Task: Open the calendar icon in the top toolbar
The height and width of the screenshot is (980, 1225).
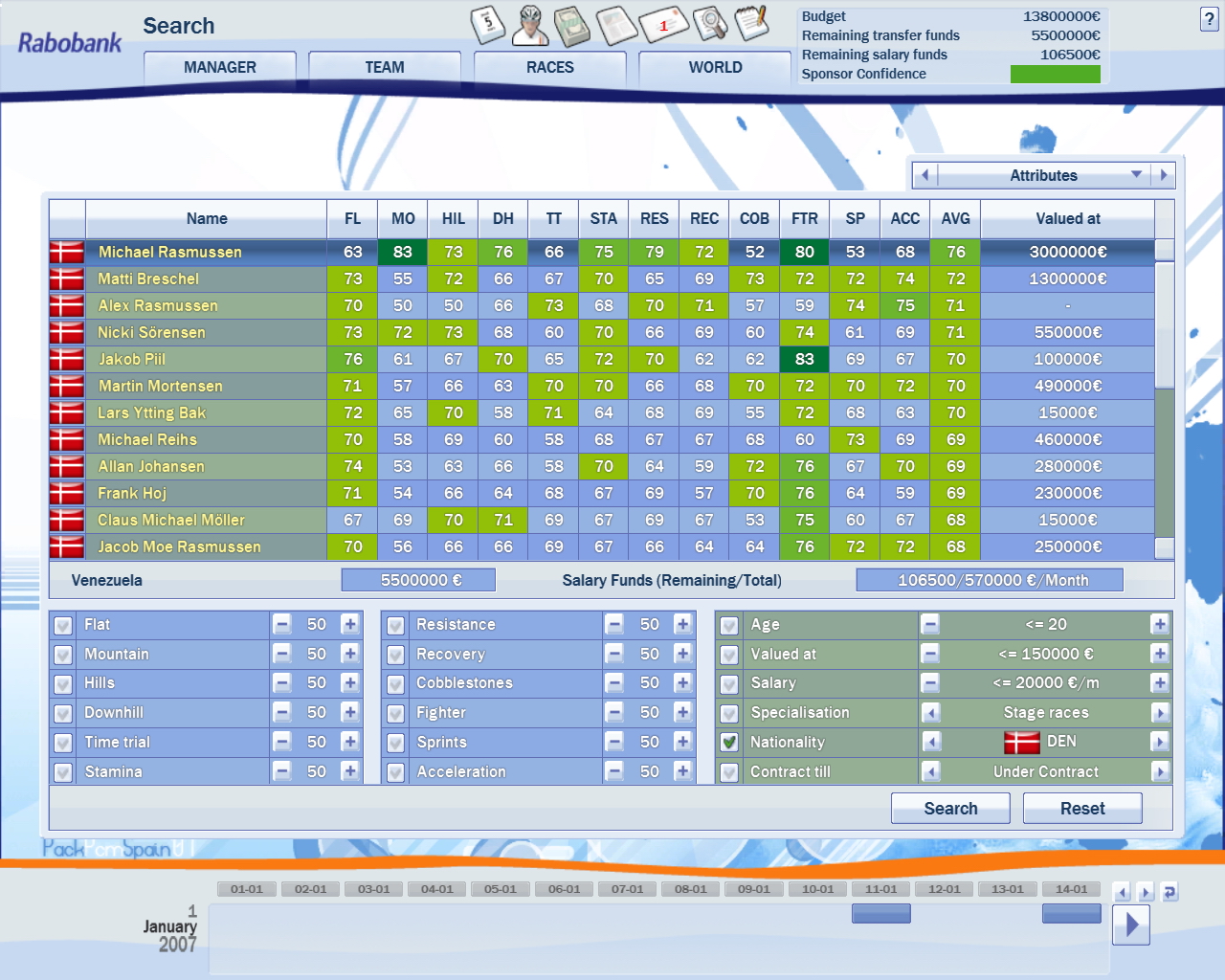Action: tap(488, 25)
